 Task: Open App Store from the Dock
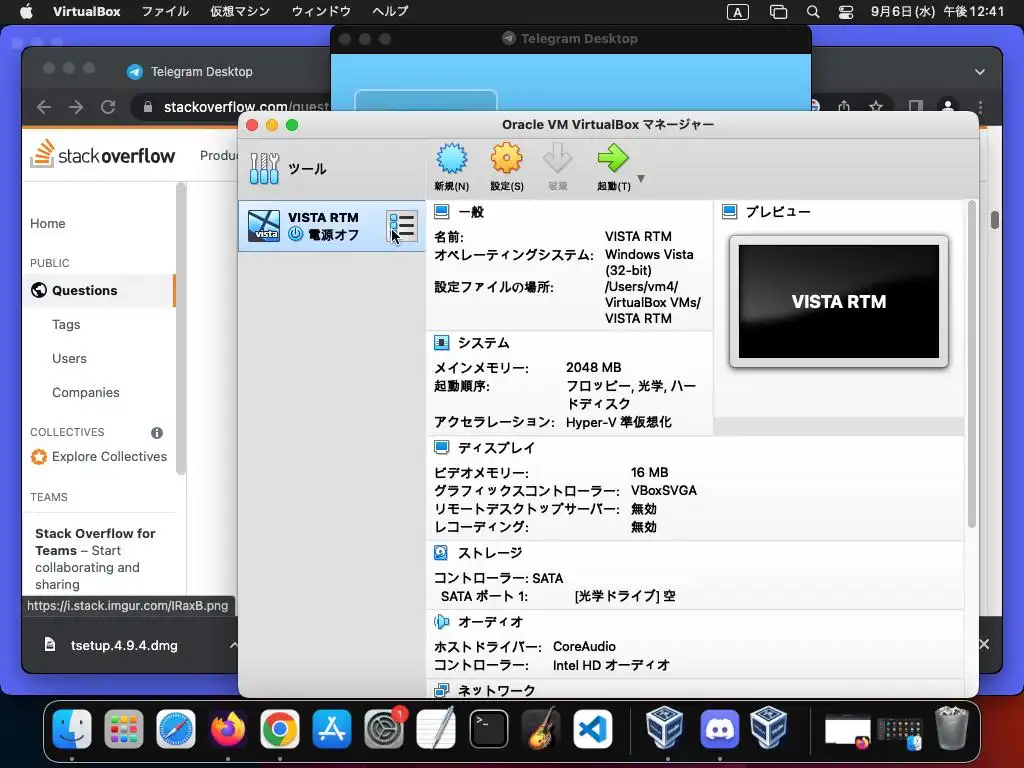pyautogui.click(x=332, y=729)
